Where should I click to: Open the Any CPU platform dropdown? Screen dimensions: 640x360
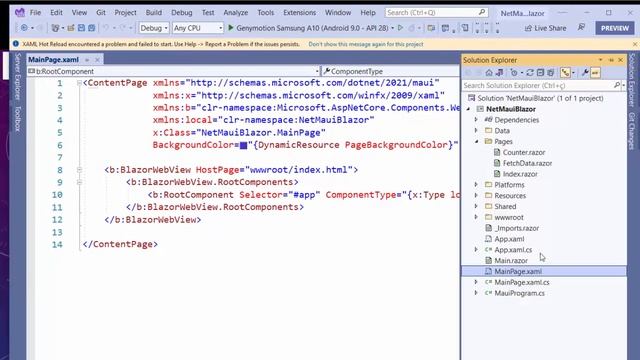198,28
